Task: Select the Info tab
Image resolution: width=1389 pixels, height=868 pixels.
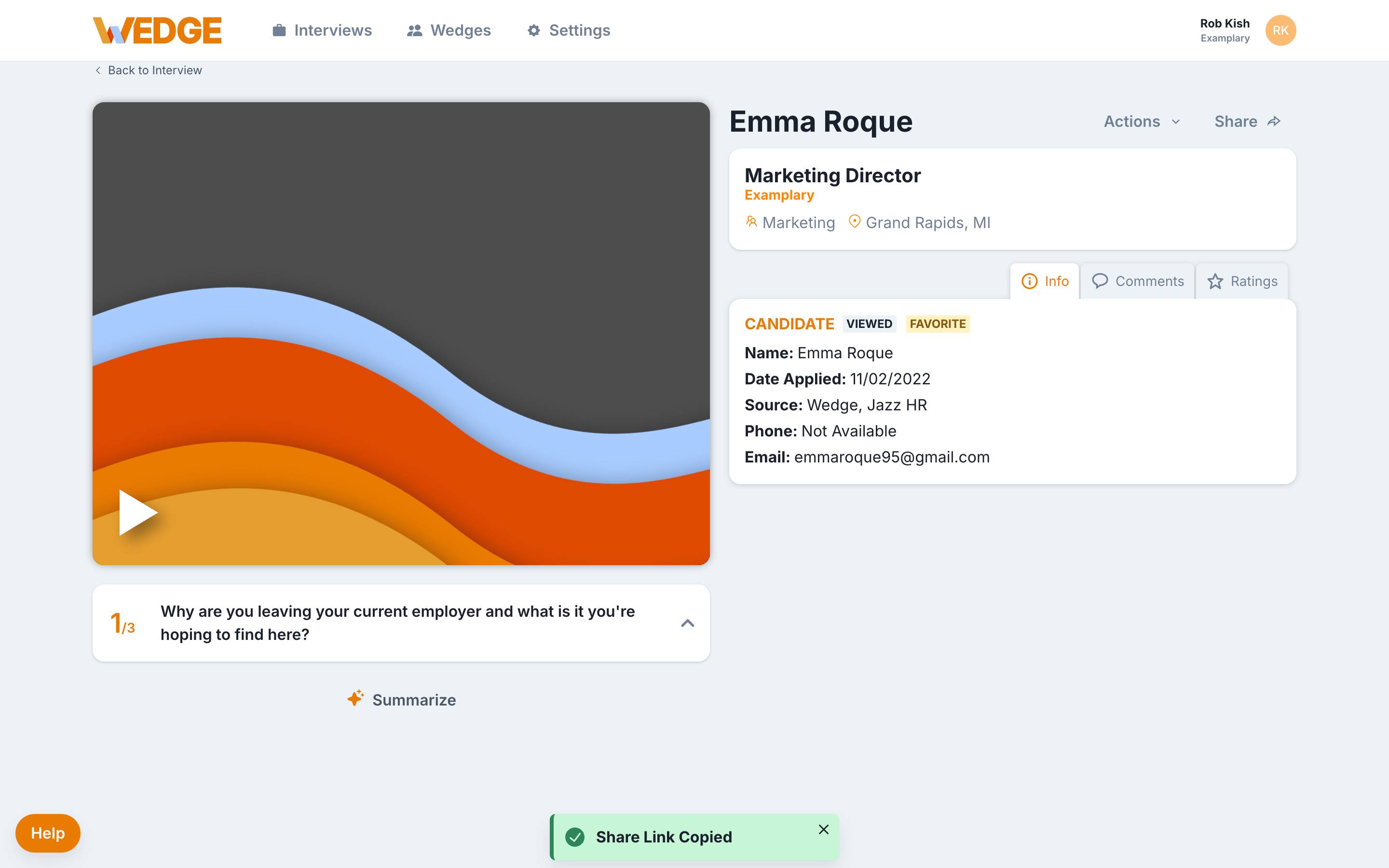Action: click(x=1045, y=281)
